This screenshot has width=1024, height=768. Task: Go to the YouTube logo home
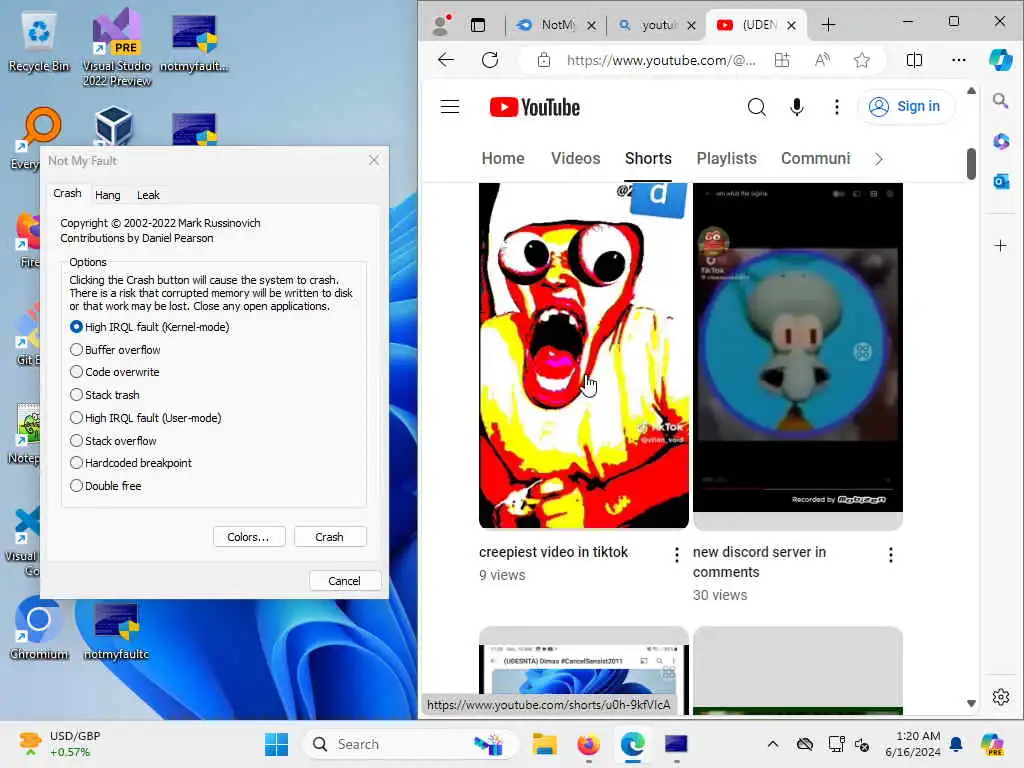pyautogui.click(x=535, y=107)
